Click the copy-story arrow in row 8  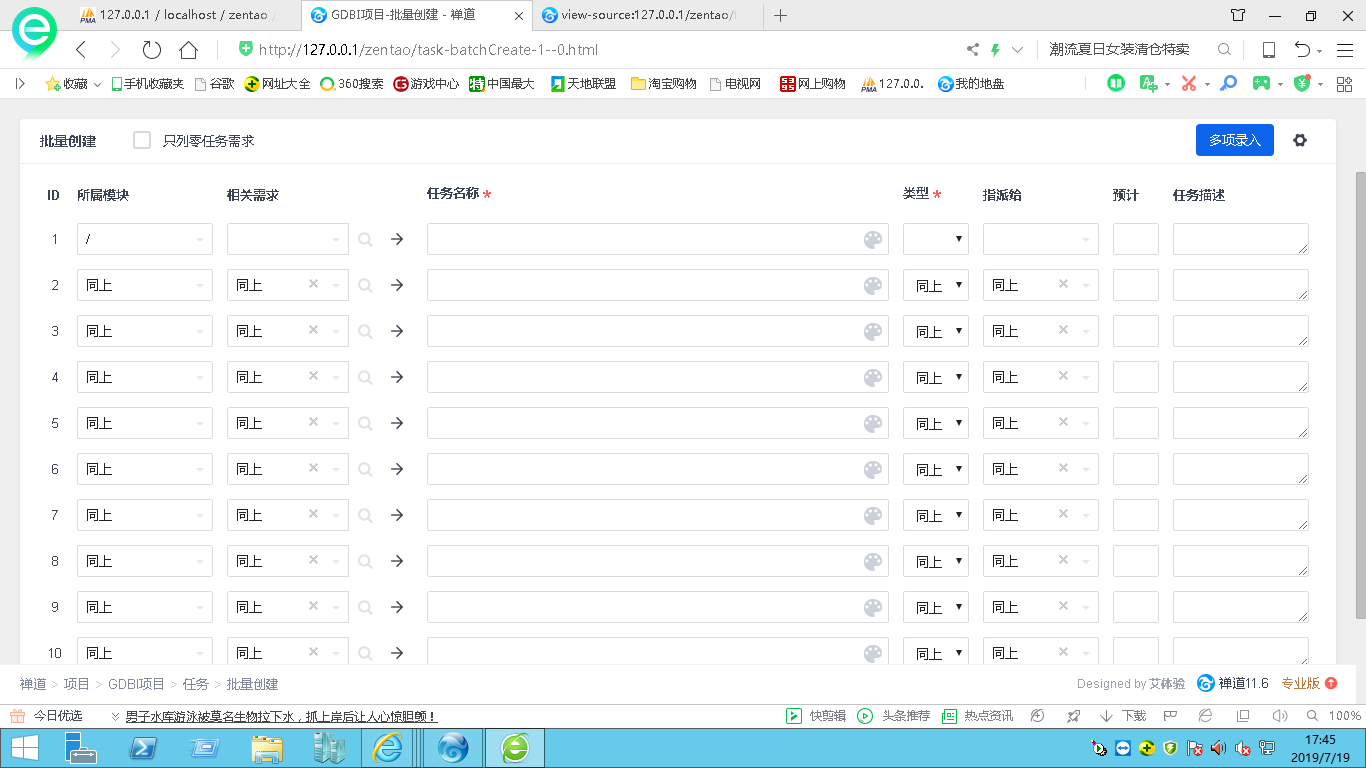(x=397, y=561)
